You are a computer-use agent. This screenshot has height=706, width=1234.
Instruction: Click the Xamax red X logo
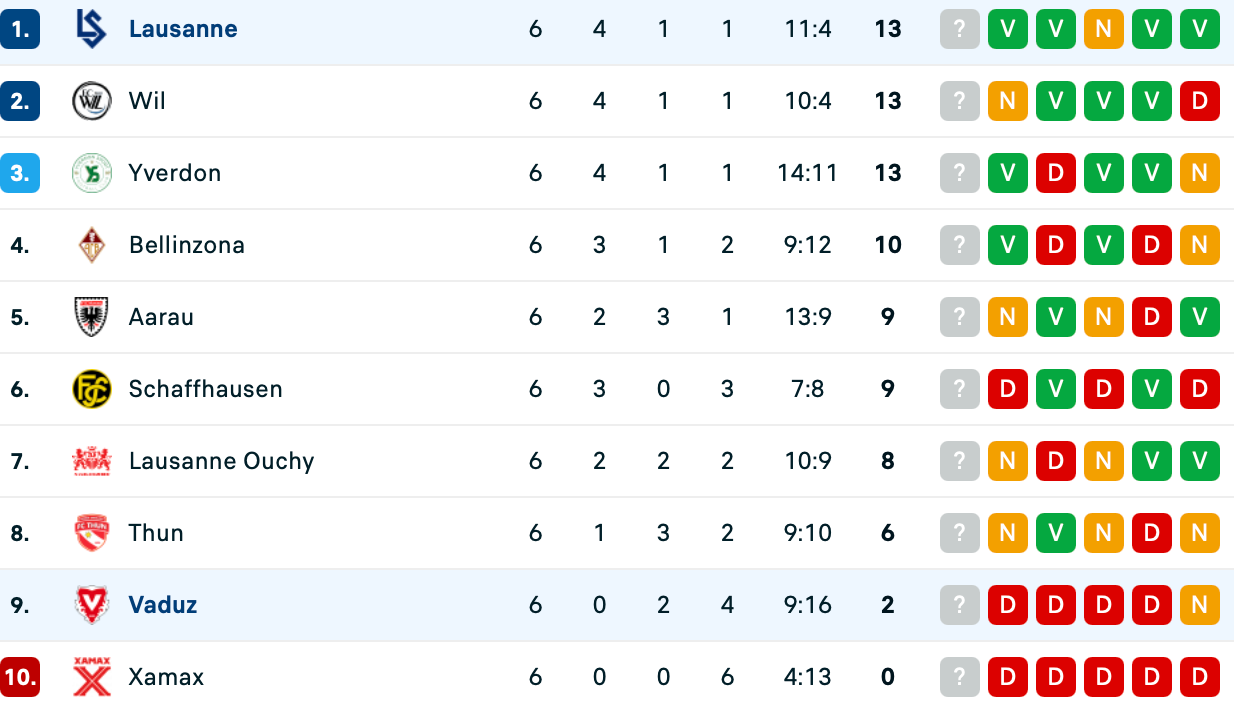(x=91, y=677)
